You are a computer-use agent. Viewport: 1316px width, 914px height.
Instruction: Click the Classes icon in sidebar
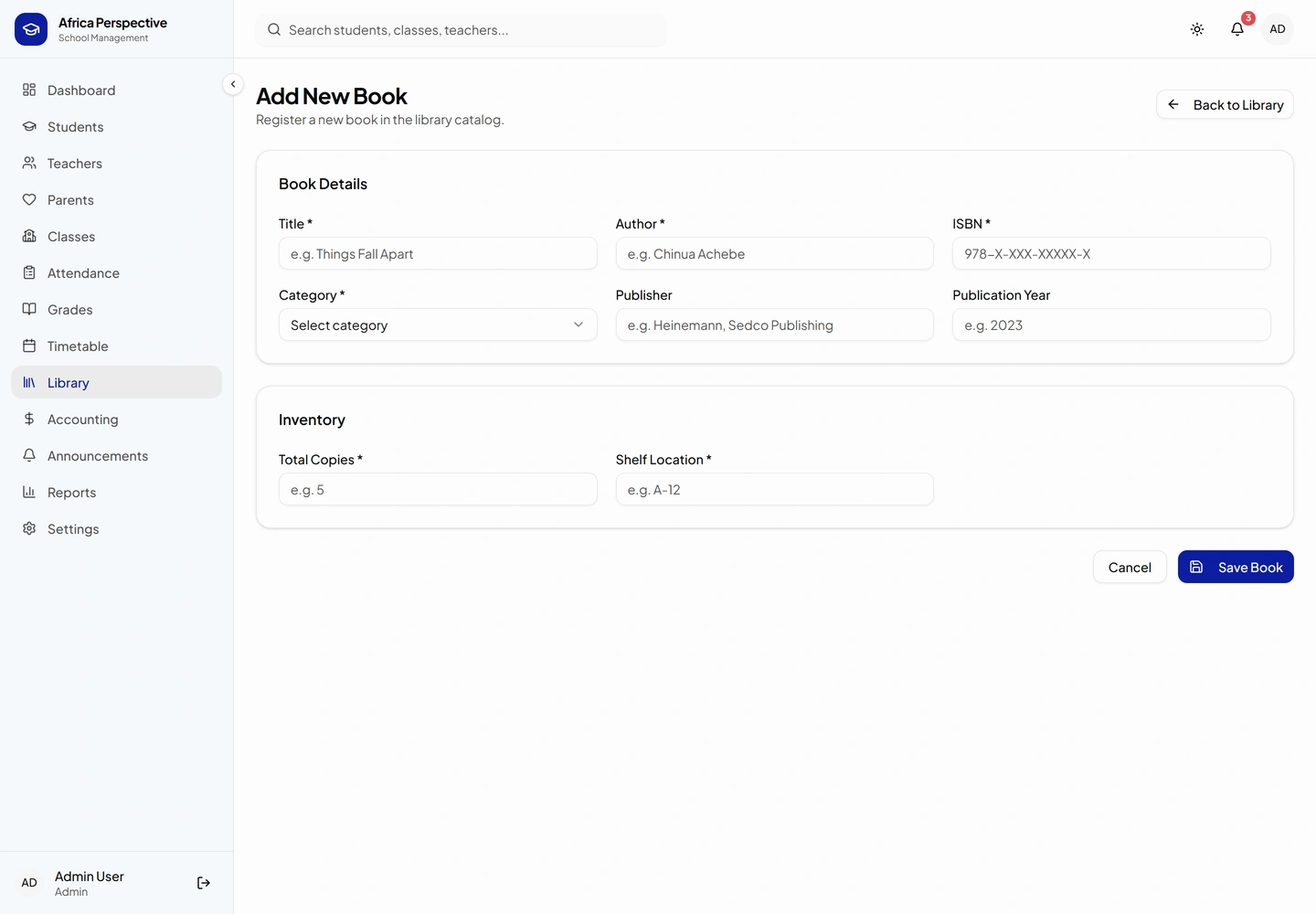pyautogui.click(x=29, y=236)
